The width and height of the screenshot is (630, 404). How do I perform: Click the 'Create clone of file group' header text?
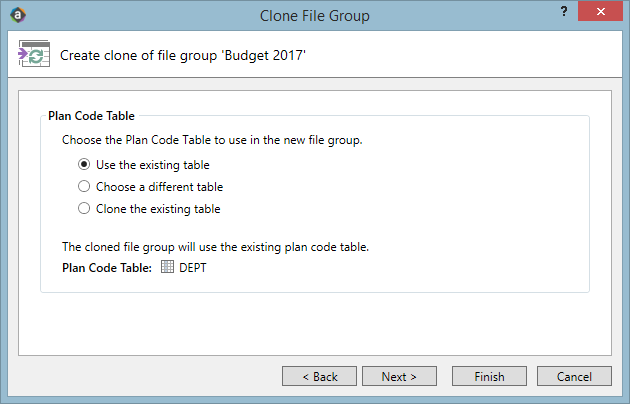[x=183, y=55]
